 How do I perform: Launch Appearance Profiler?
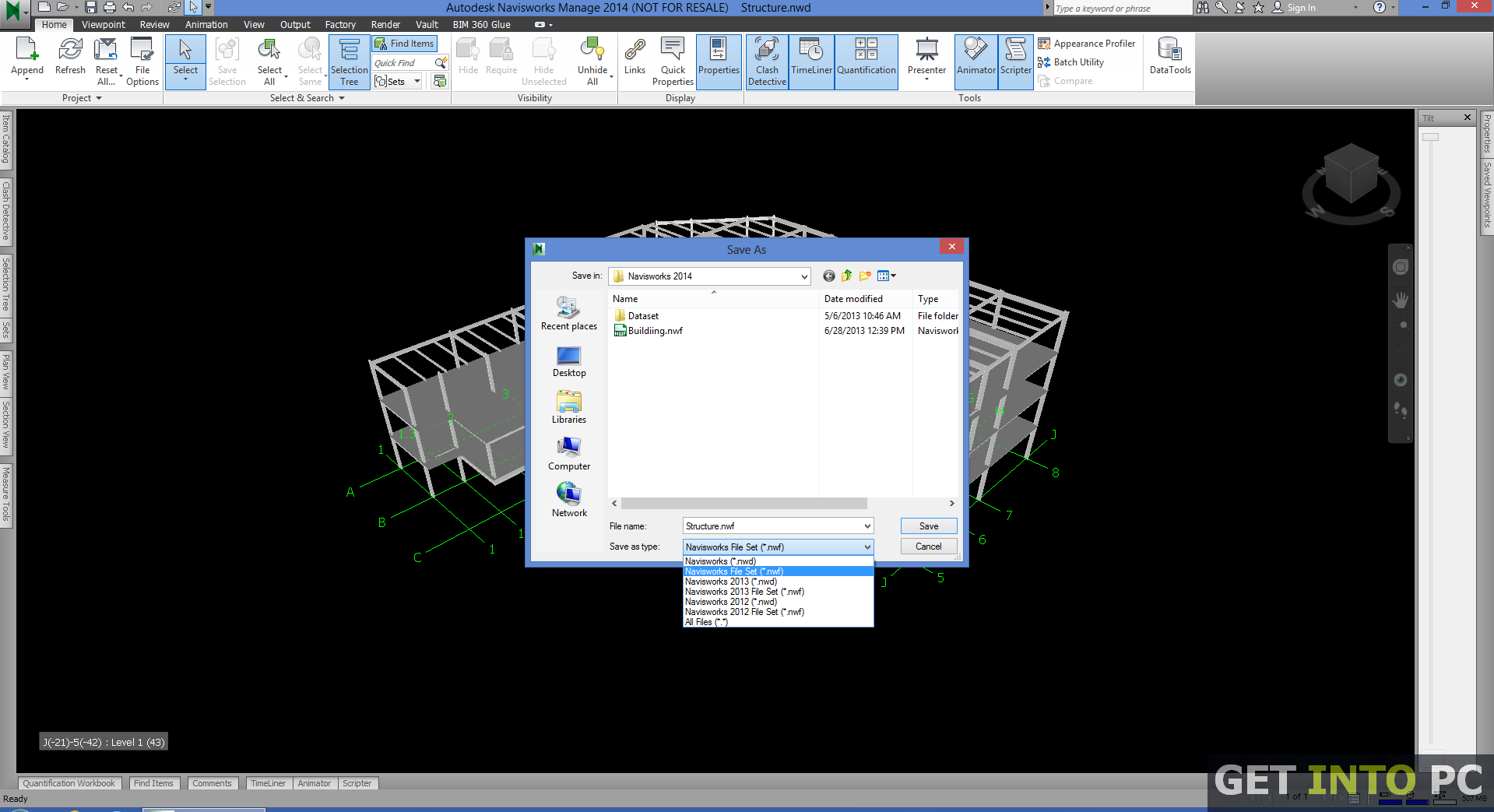[x=1087, y=44]
